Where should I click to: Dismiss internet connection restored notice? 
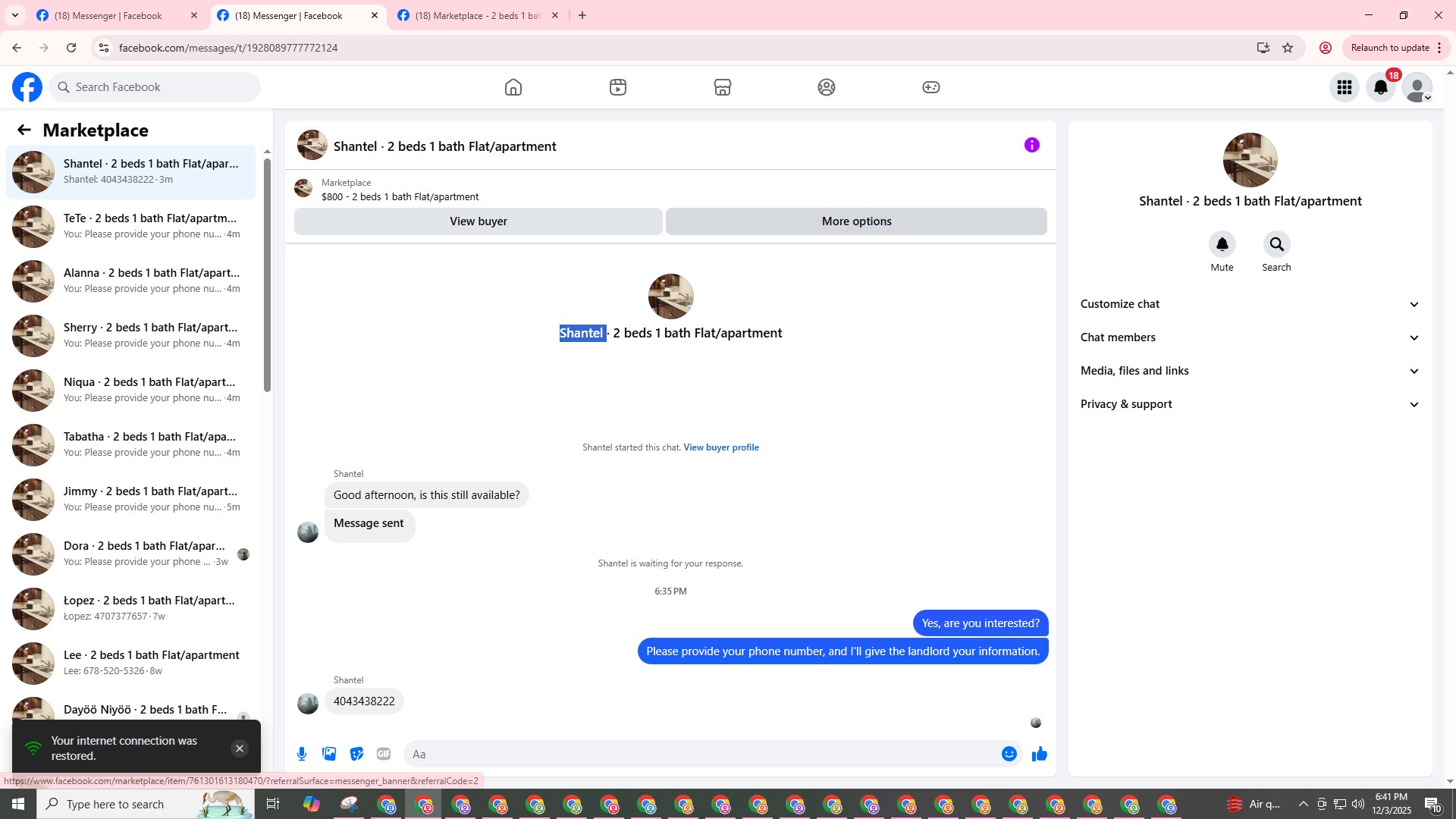click(x=240, y=748)
